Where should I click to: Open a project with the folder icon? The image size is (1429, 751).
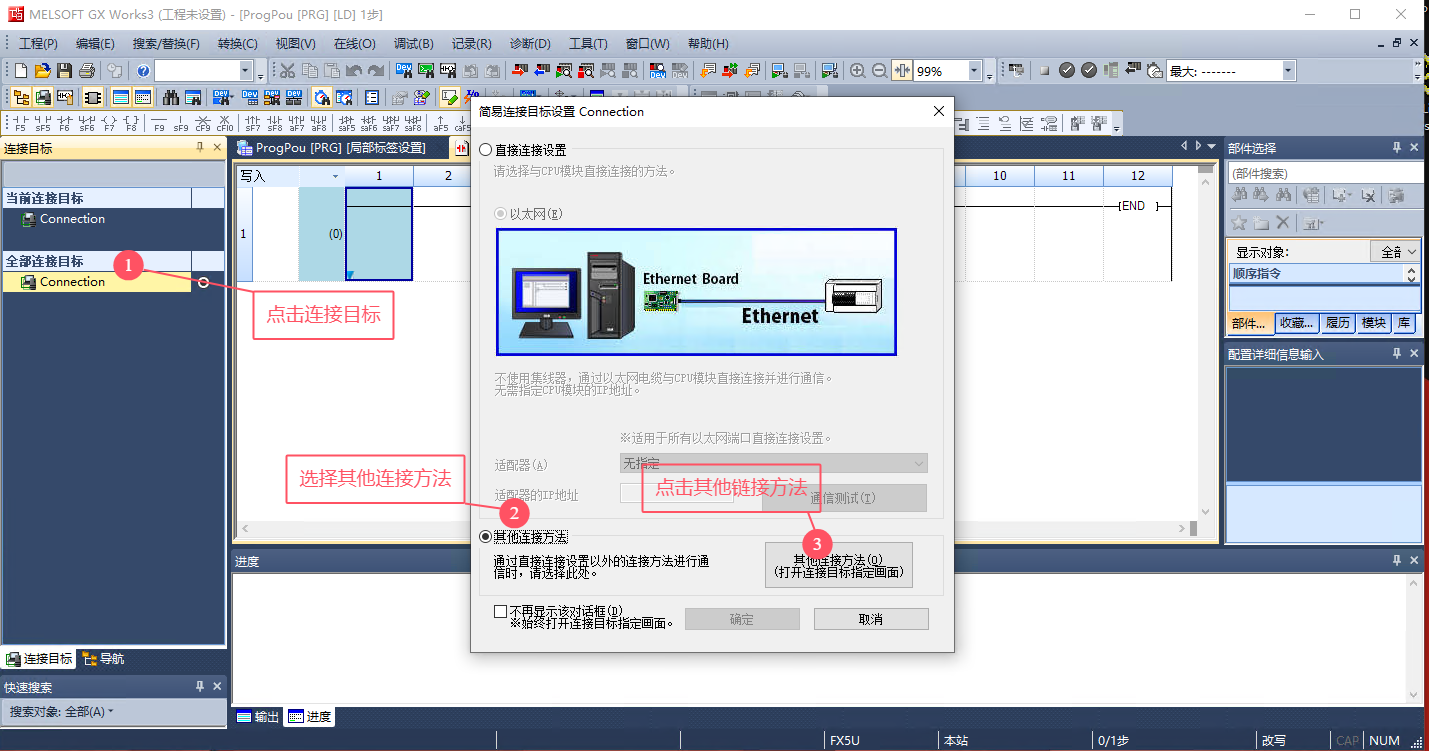[42, 71]
